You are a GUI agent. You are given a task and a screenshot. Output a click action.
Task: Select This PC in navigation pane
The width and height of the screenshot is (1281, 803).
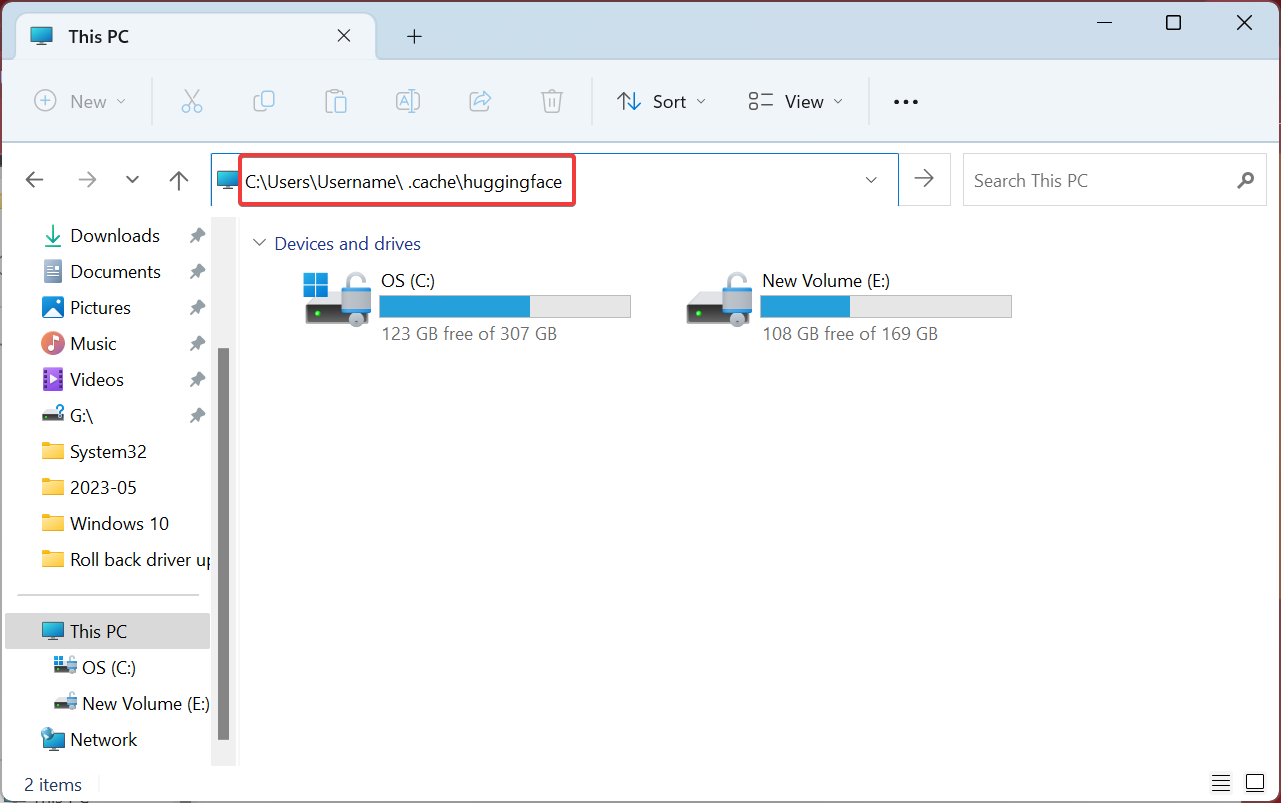click(107, 632)
